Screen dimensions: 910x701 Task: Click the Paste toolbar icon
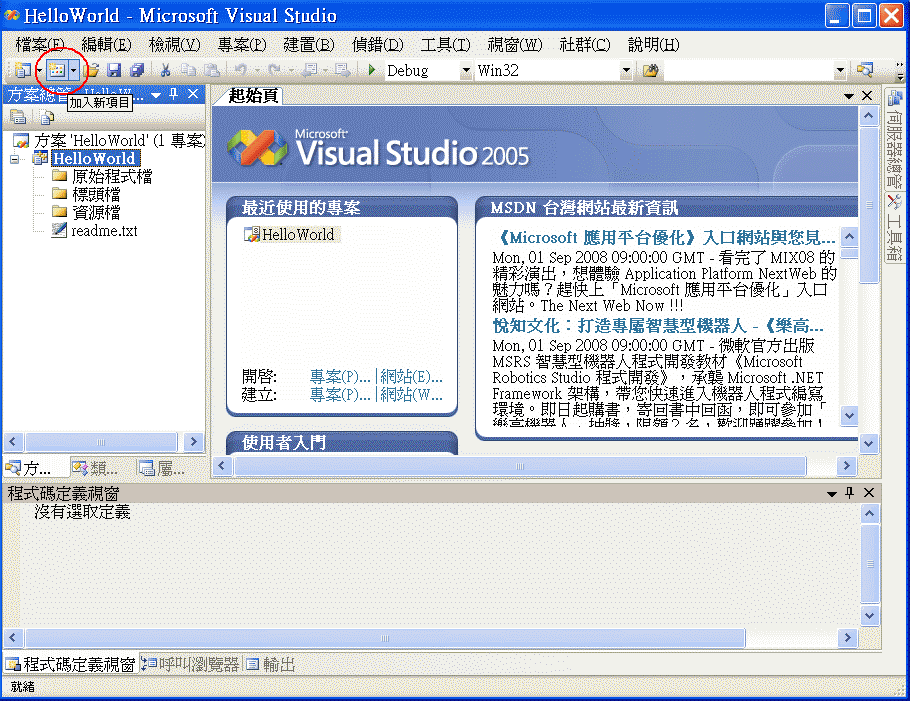(x=211, y=70)
